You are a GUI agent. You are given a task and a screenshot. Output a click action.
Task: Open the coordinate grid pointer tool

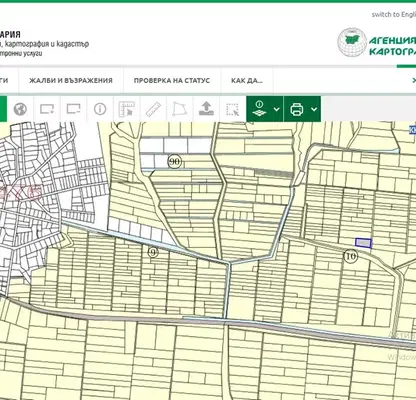pyautogui.click(x=127, y=109)
